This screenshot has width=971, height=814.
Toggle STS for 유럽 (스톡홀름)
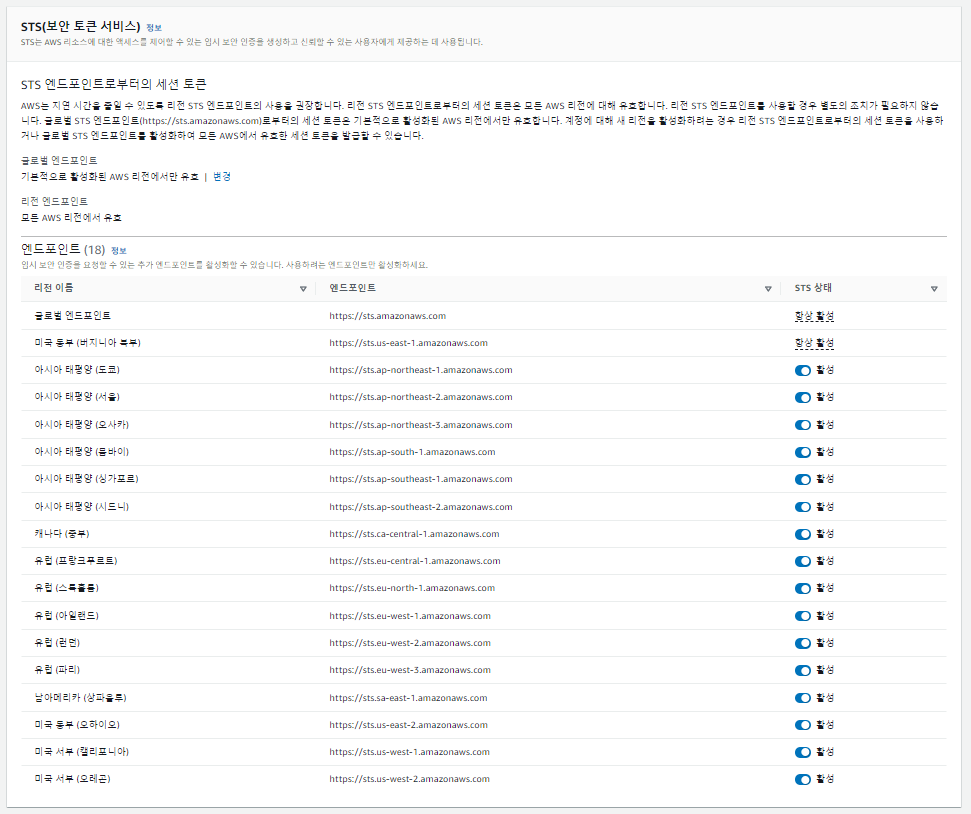point(803,589)
